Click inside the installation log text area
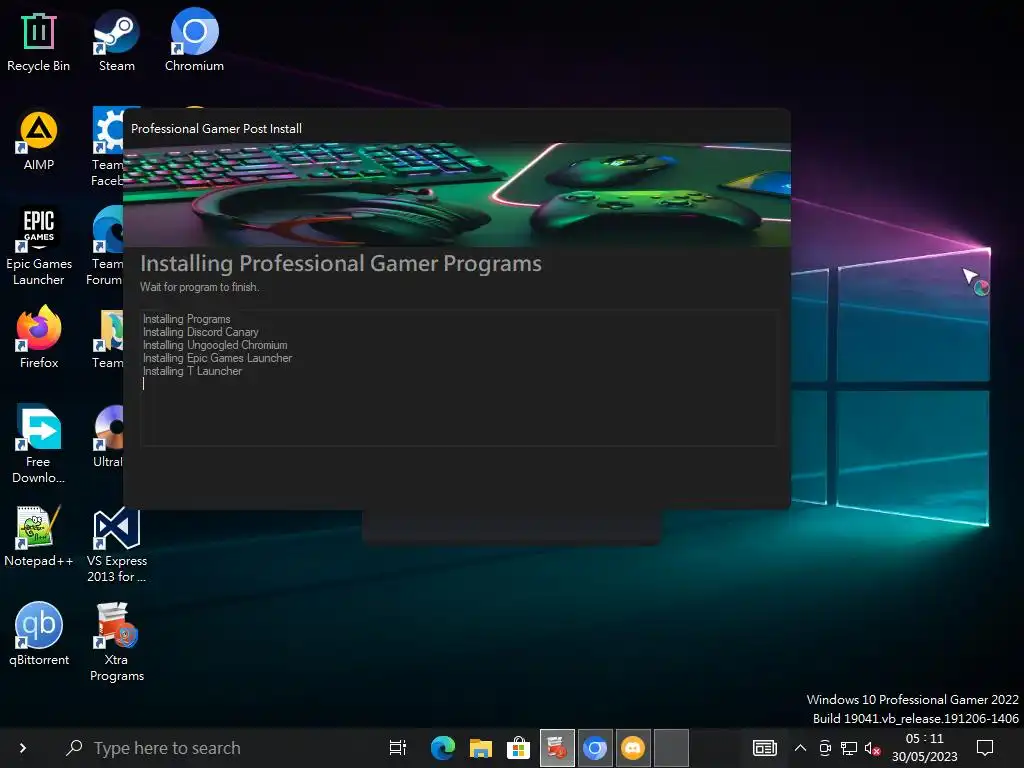 tap(459, 378)
